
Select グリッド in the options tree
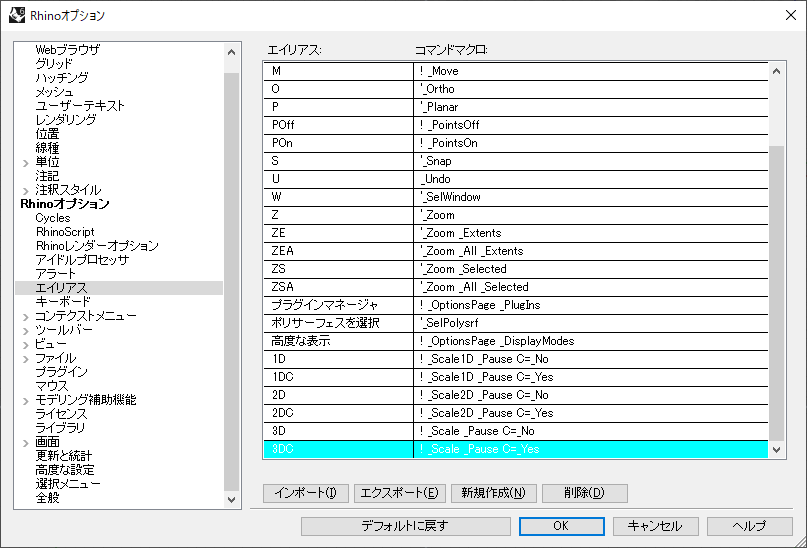coord(54,63)
